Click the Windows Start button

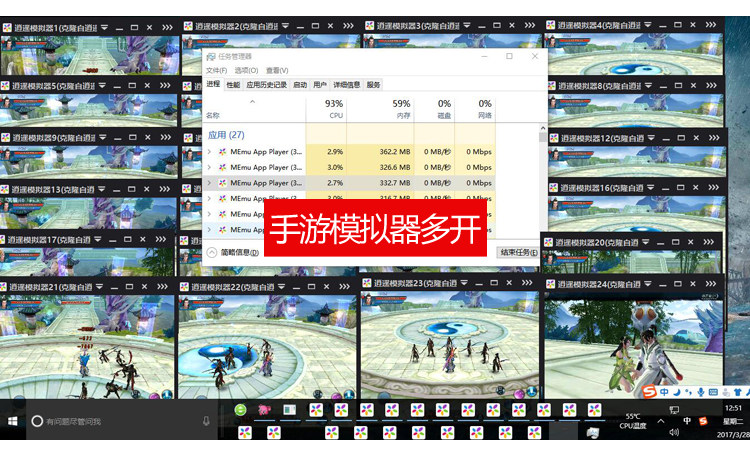point(12,421)
